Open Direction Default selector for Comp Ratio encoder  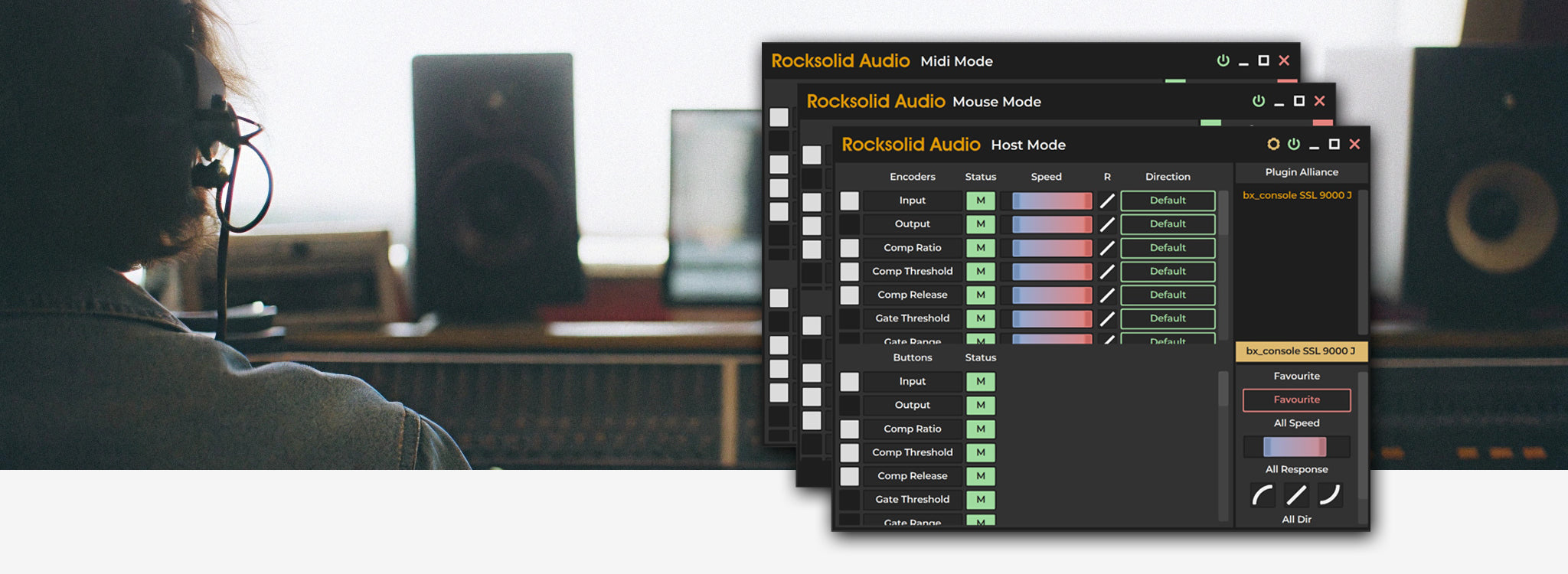(1168, 248)
